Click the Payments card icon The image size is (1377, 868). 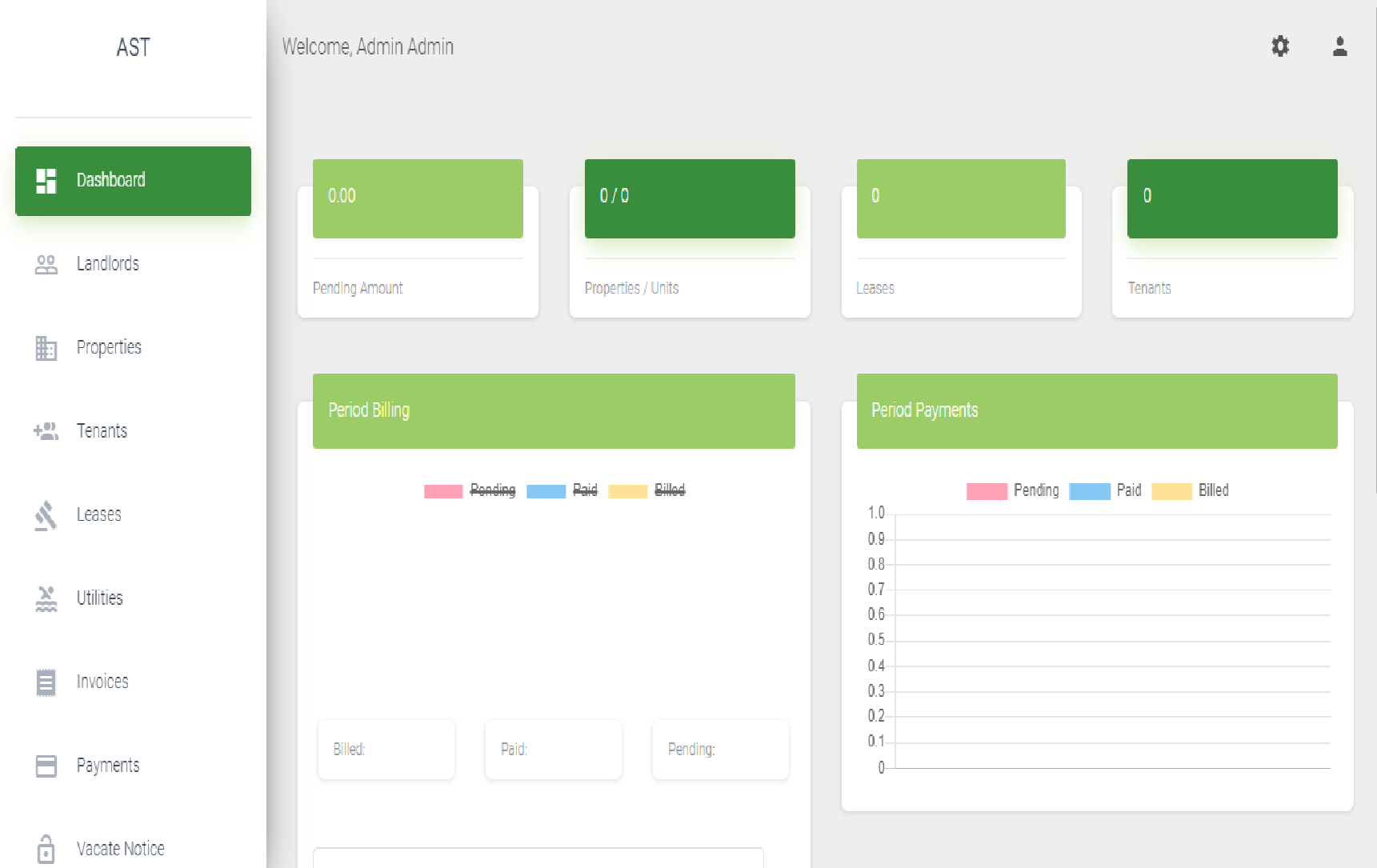tap(46, 766)
